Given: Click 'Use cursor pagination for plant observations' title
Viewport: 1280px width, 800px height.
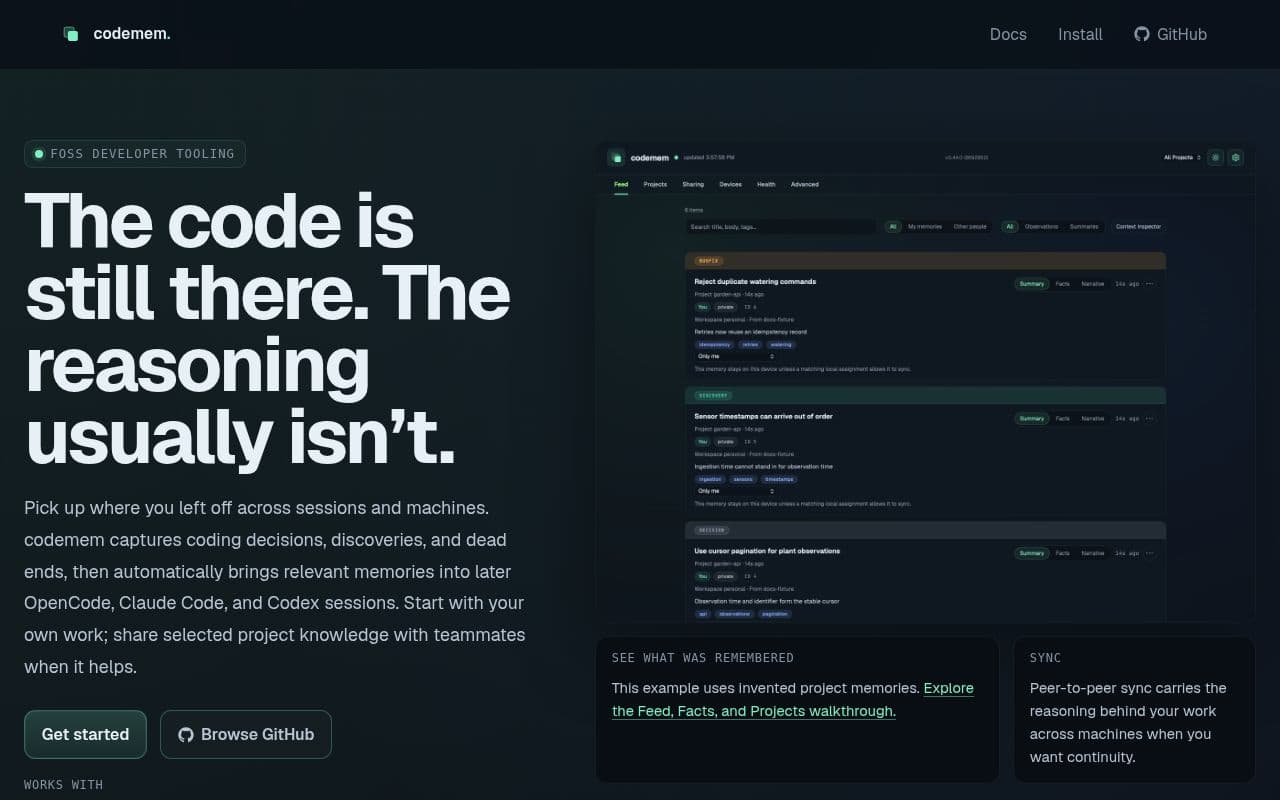Looking at the screenshot, I should click(x=767, y=551).
